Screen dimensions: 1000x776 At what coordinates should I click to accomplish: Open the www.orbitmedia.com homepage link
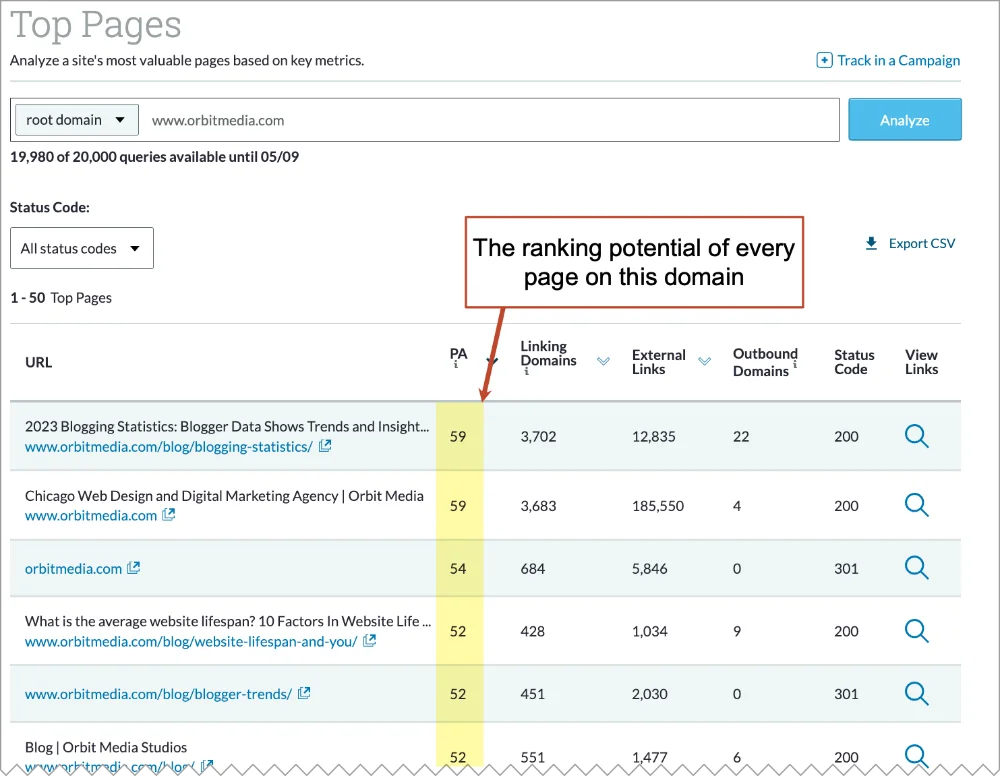pyautogui.click(x=91, y=516)
